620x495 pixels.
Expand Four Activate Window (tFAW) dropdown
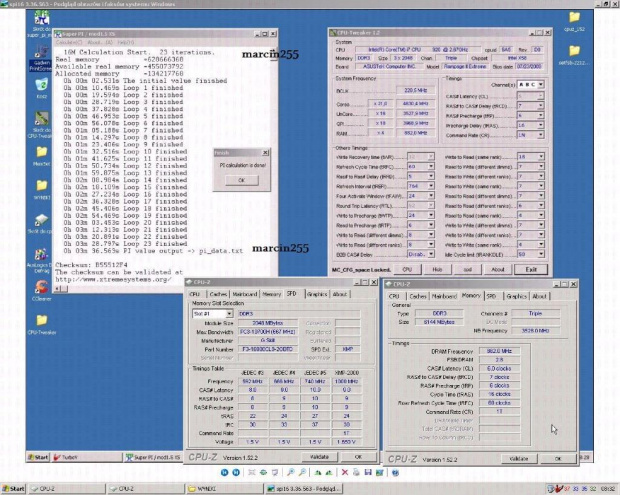click(431, 196)
